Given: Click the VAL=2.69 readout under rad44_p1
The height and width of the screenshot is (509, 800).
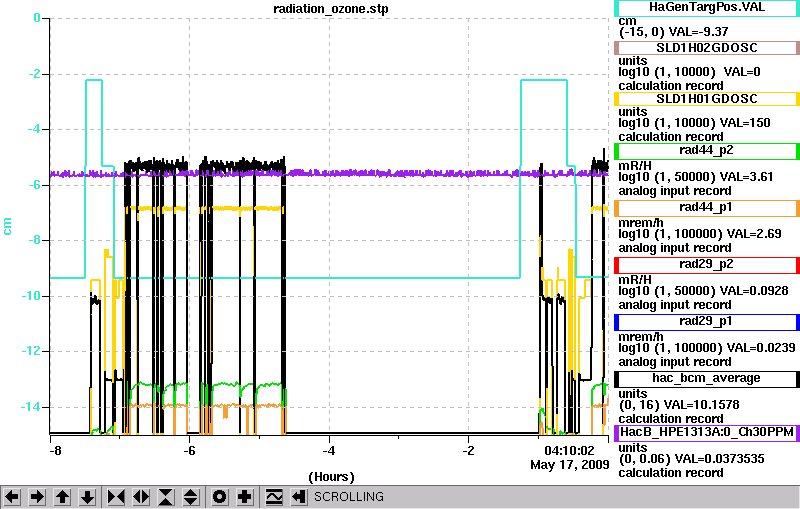Looking at the screenshot, I should (754, 234).
